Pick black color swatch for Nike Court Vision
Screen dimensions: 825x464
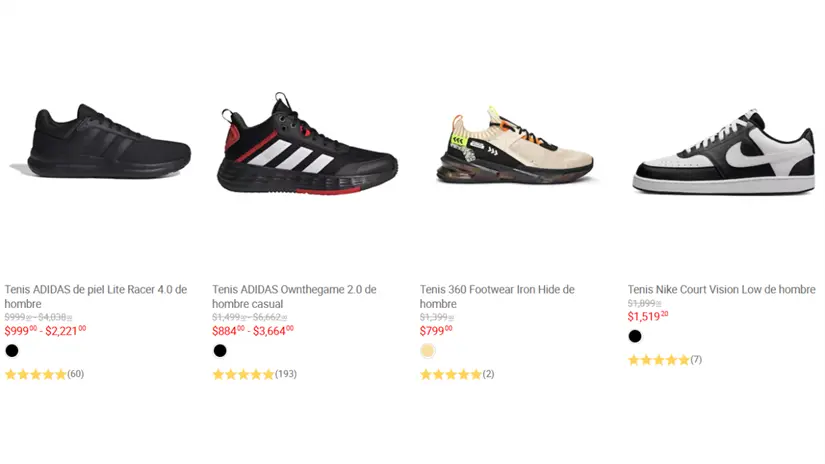(635, 336)
